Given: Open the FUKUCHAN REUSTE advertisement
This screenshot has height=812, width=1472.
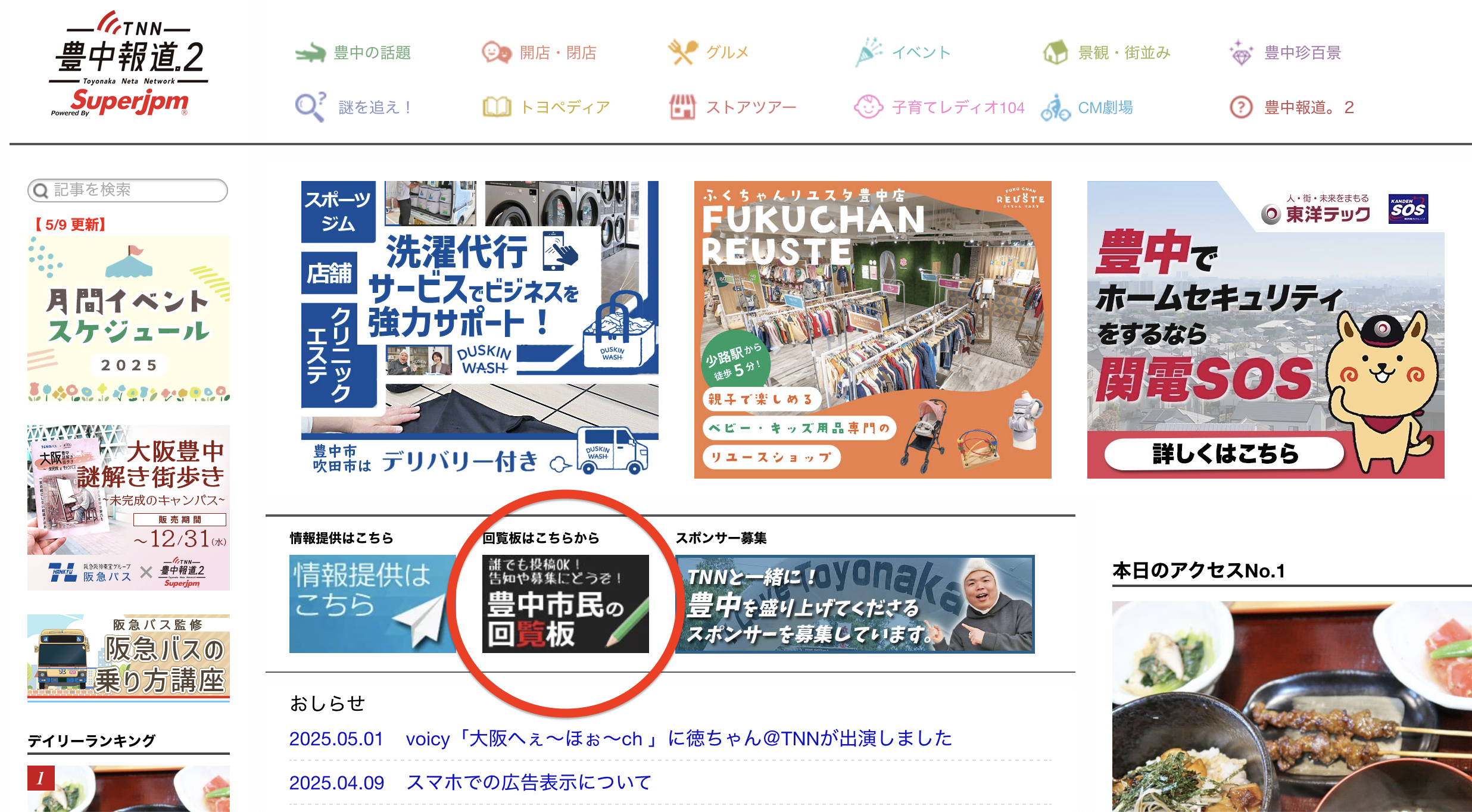Looking at the screenshot, I should [873, 330].
